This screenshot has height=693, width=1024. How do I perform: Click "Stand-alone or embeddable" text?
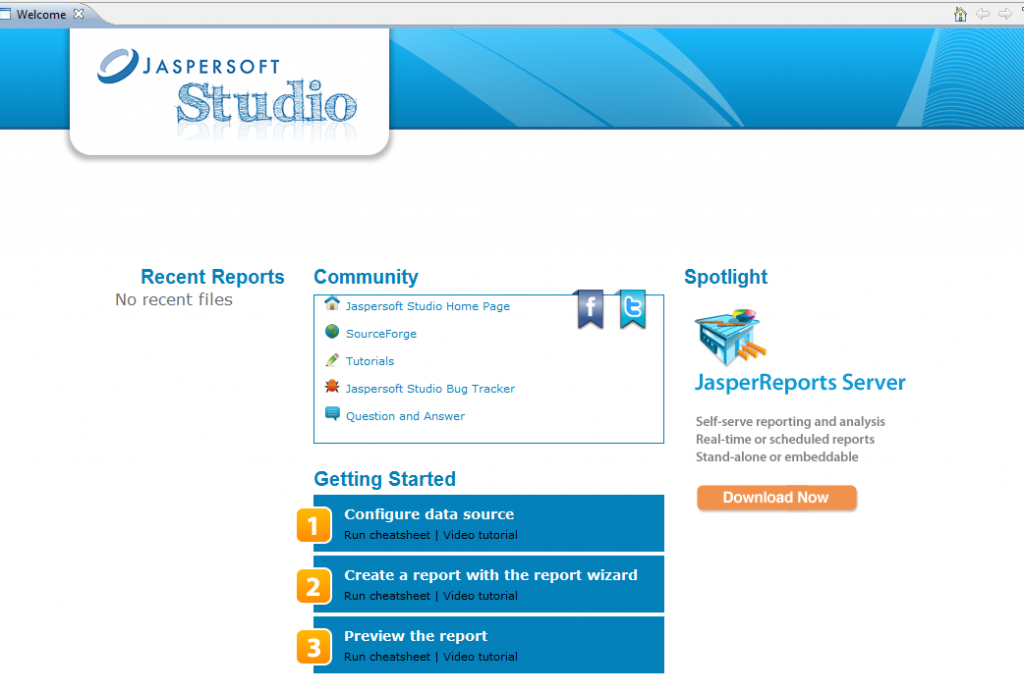click(x=777, y=457)
